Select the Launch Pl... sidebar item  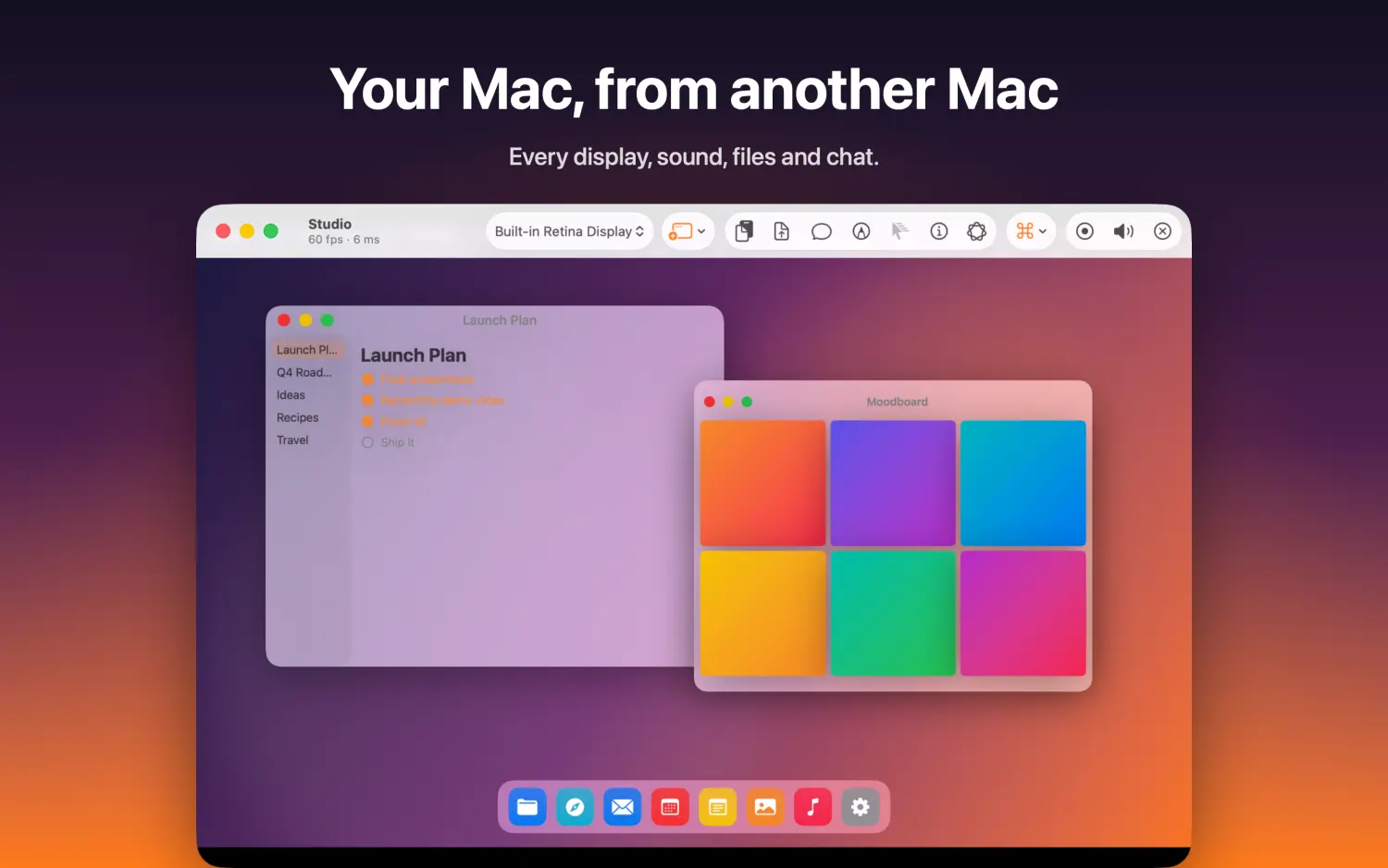[x=308, y=350]
